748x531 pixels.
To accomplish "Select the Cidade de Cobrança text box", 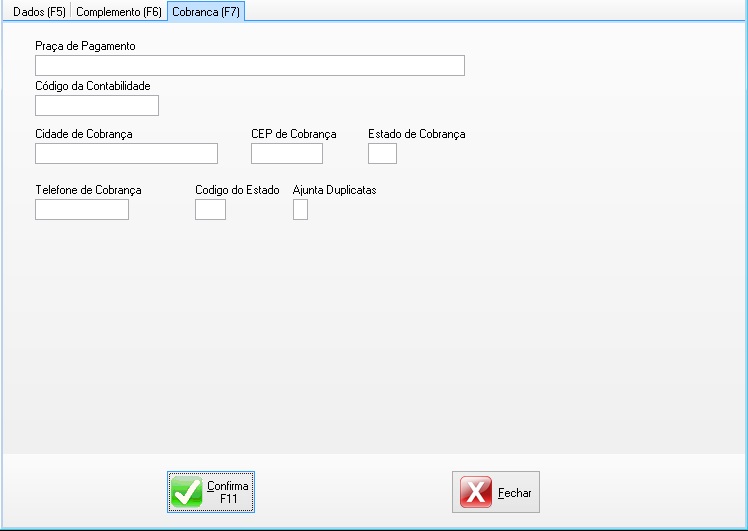I will pyautogui.click(x=126, y=153).
